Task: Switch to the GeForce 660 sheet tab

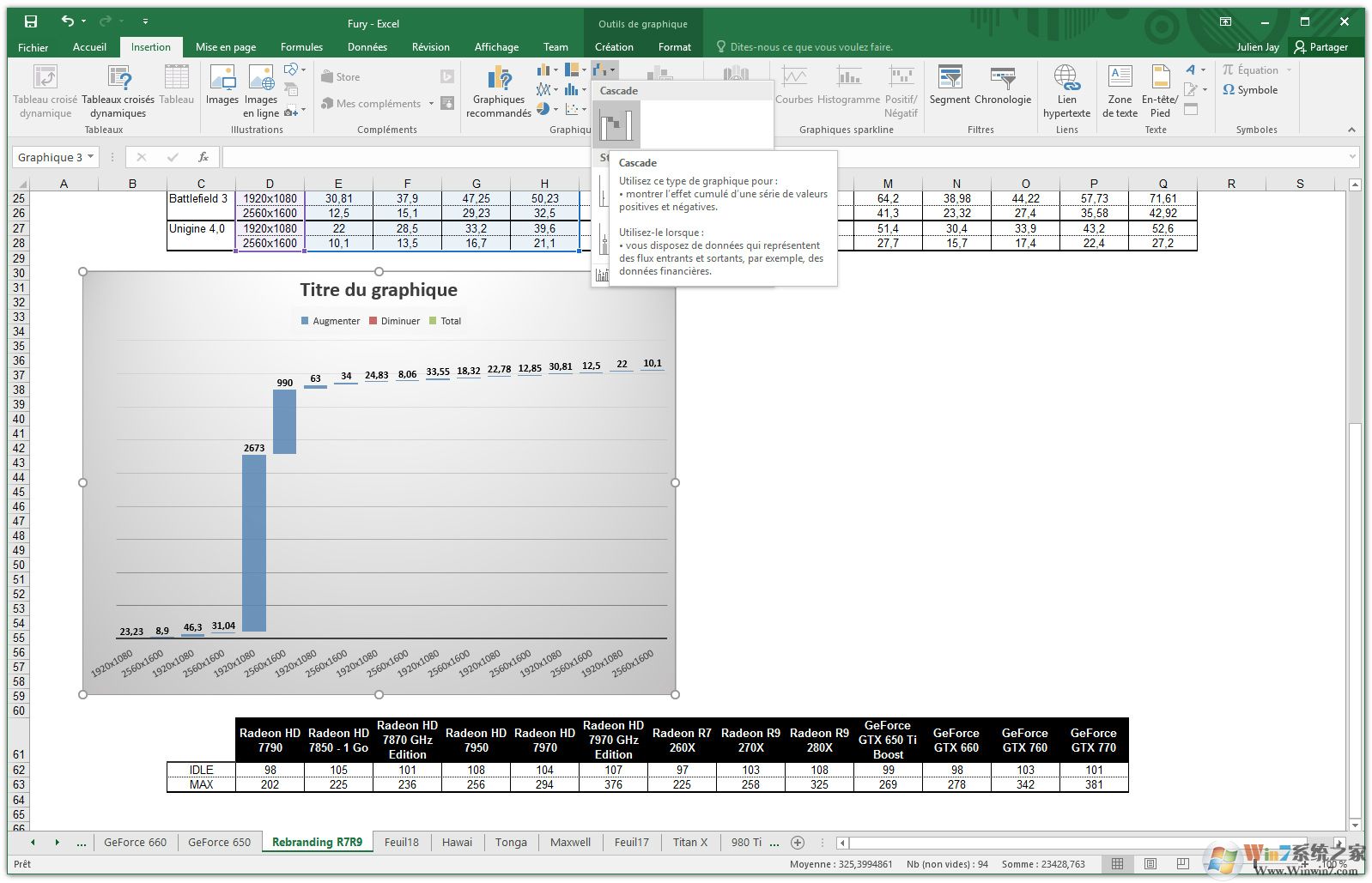Action: [x=135, y=843]
